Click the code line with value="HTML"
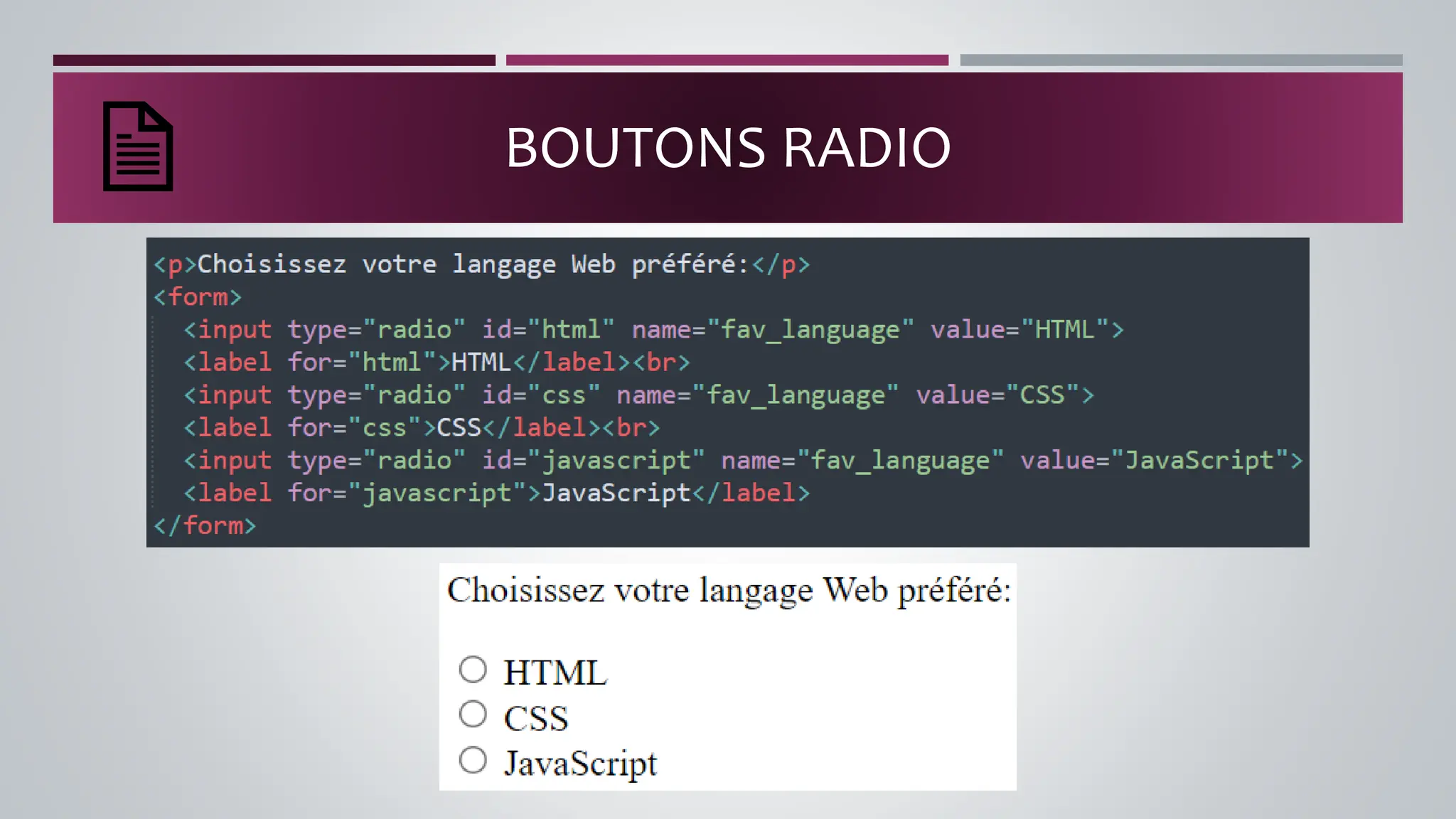Image resolution: width=1456 pixels, height=819 pixels. (653, 330)
